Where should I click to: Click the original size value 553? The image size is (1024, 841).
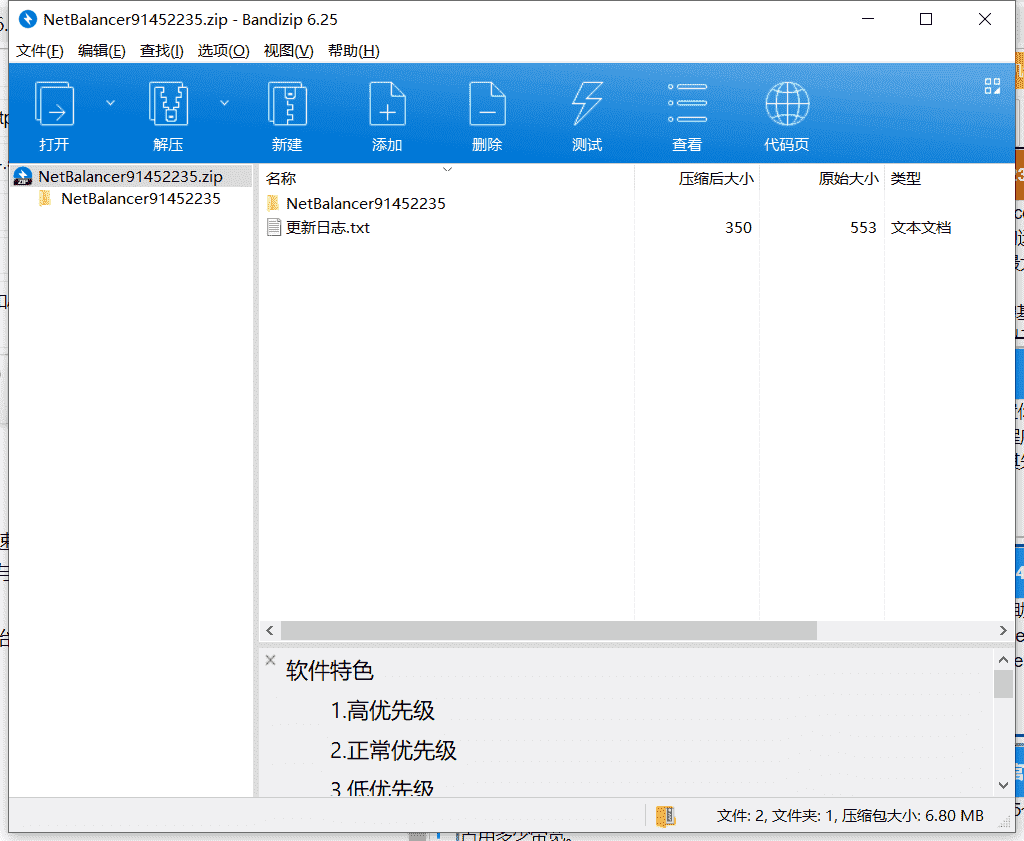pyautogui.click(x=863, y=228)
